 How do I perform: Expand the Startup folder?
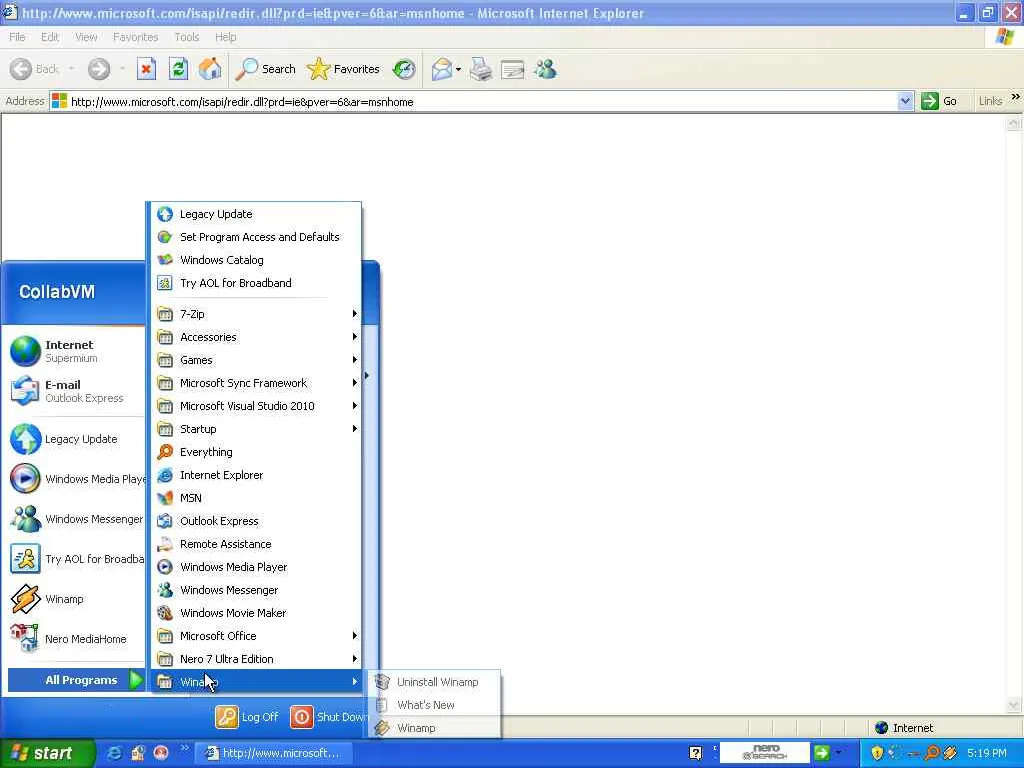coord(257,429)
